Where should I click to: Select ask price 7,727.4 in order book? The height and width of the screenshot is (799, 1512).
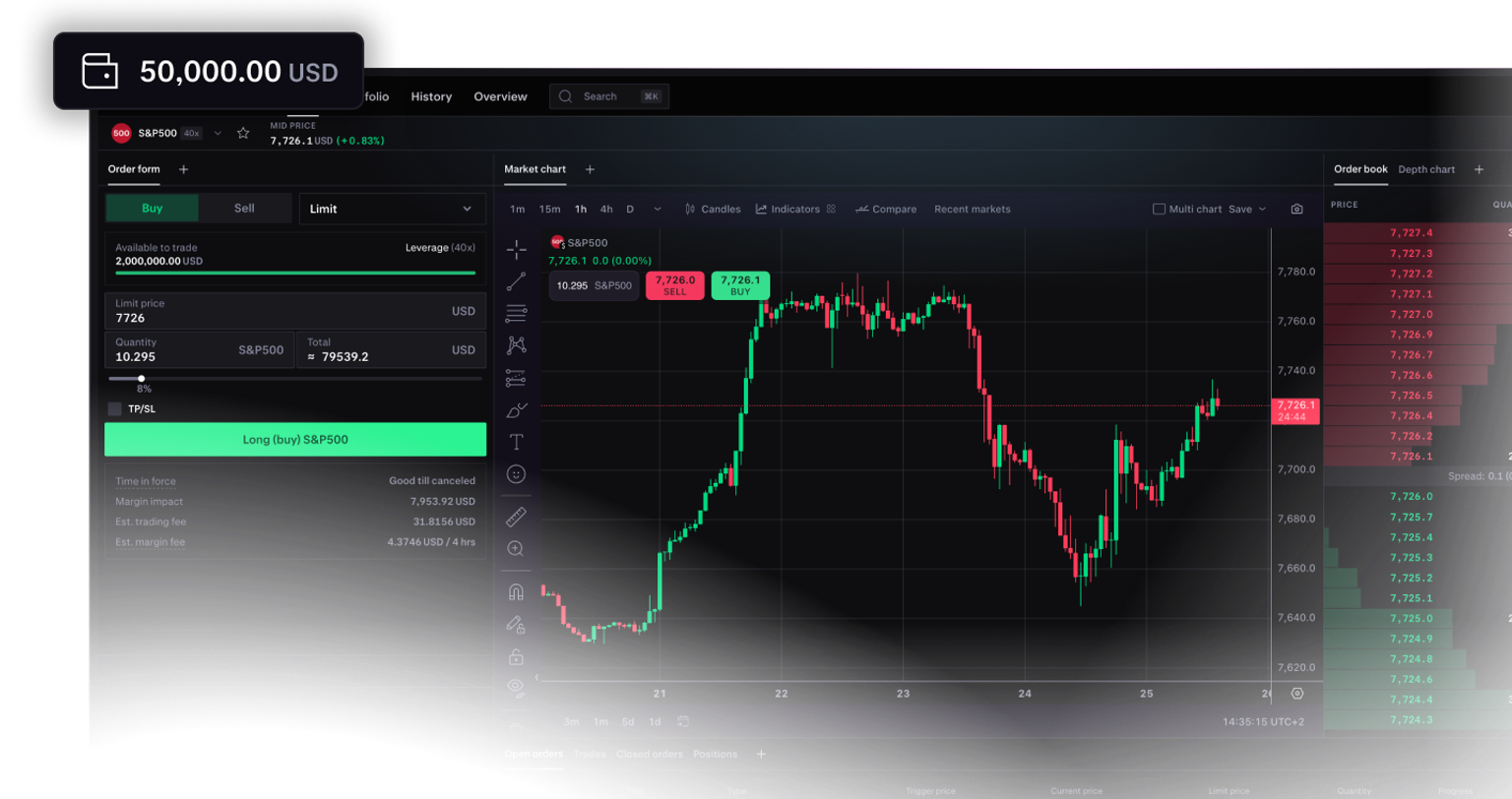[x=1412, y=233]
